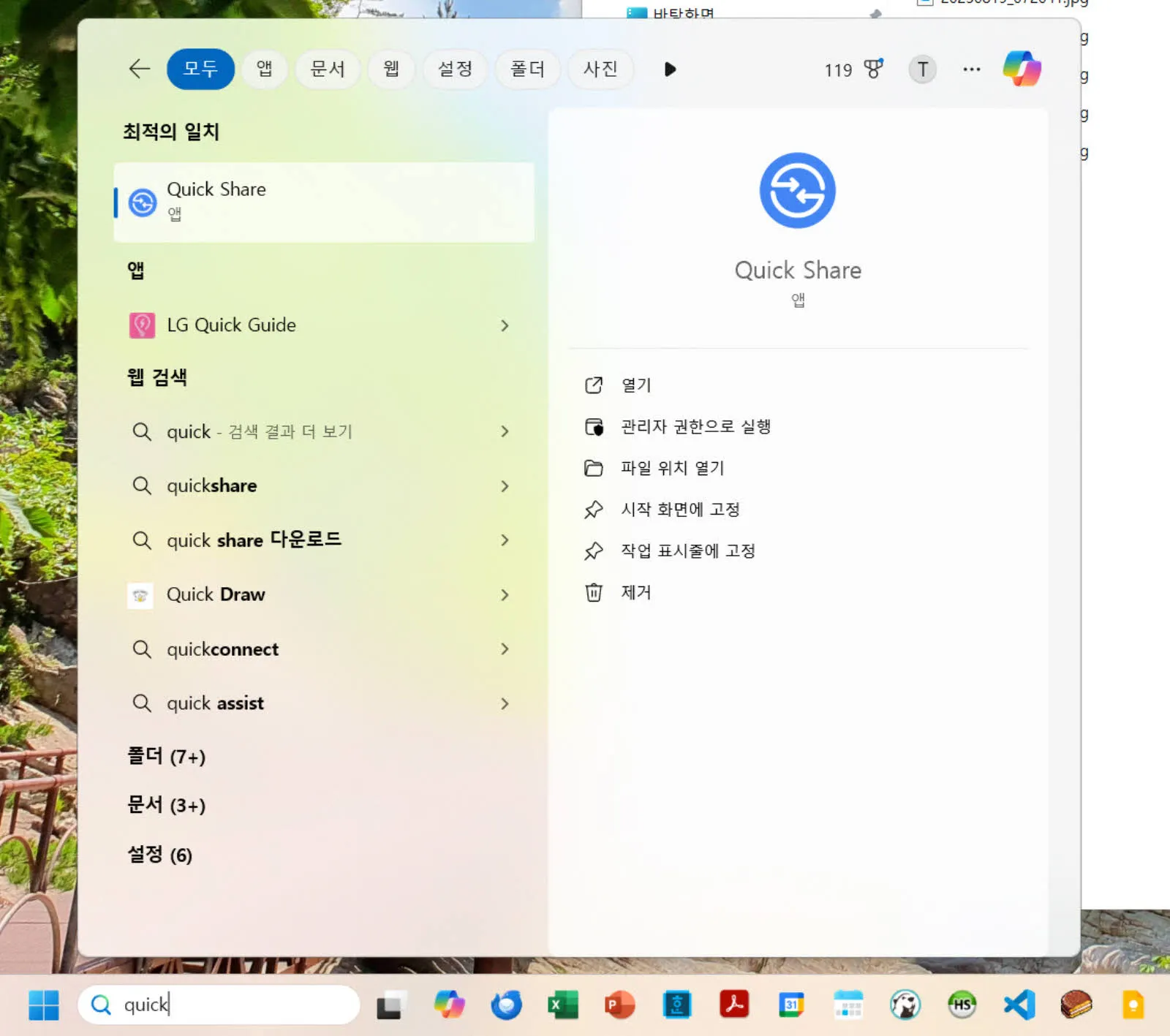The width and height of the screenshot is (1170, 1036).
Task: Switch to the 웹 filter tab
Action: (391, 69)
